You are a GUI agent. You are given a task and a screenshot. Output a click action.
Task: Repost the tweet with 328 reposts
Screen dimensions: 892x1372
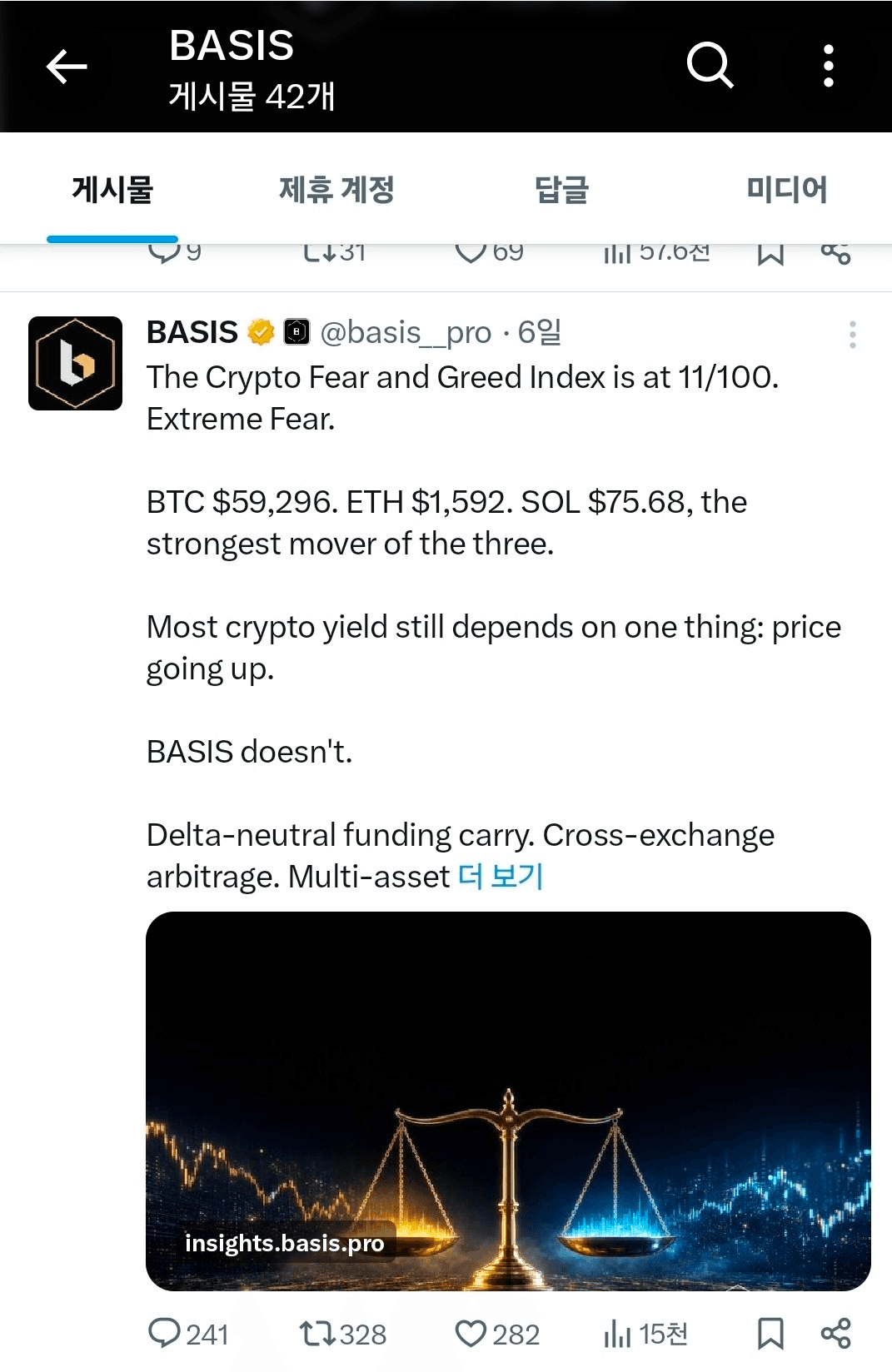[342, 1334]
